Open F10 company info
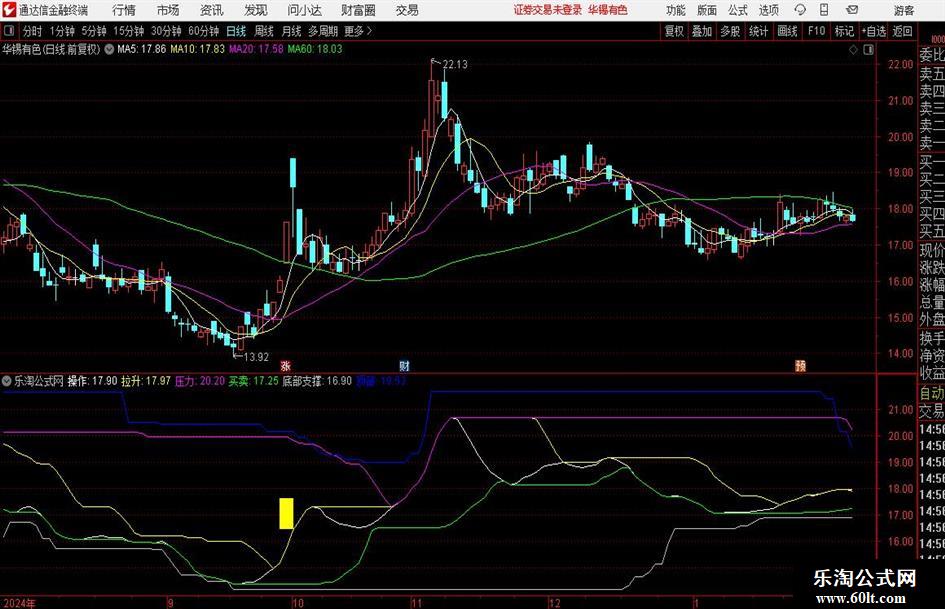The width and height of the screenshot is (945, 609). coord(816,31)
